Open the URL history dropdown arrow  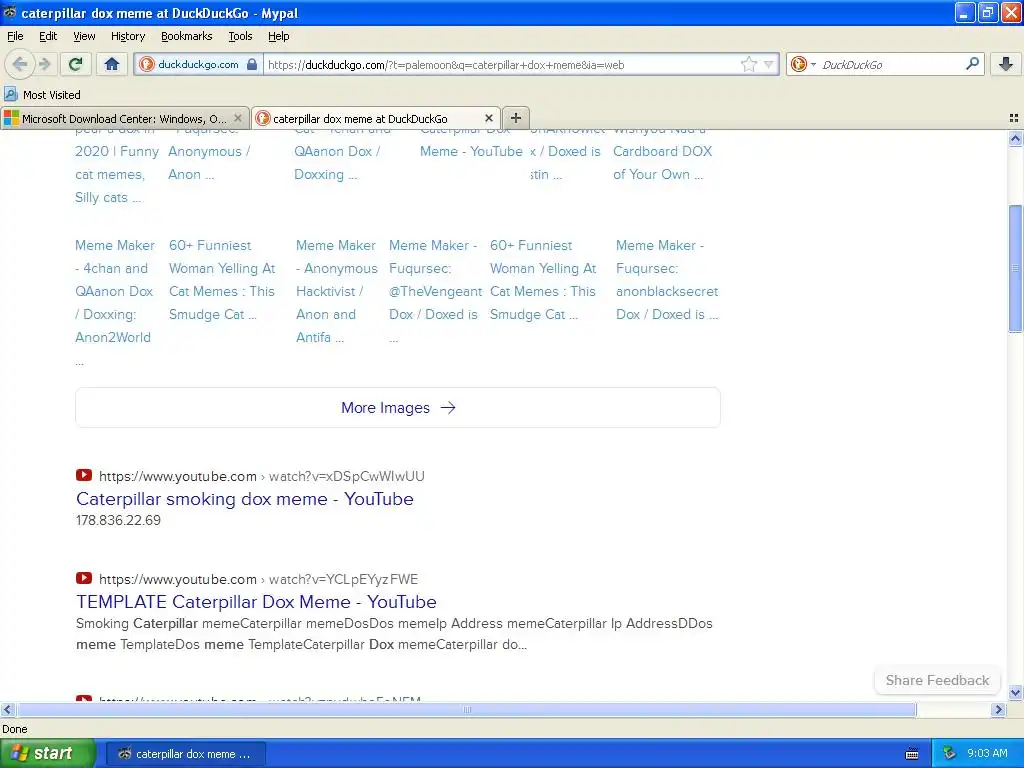point(769,64)
